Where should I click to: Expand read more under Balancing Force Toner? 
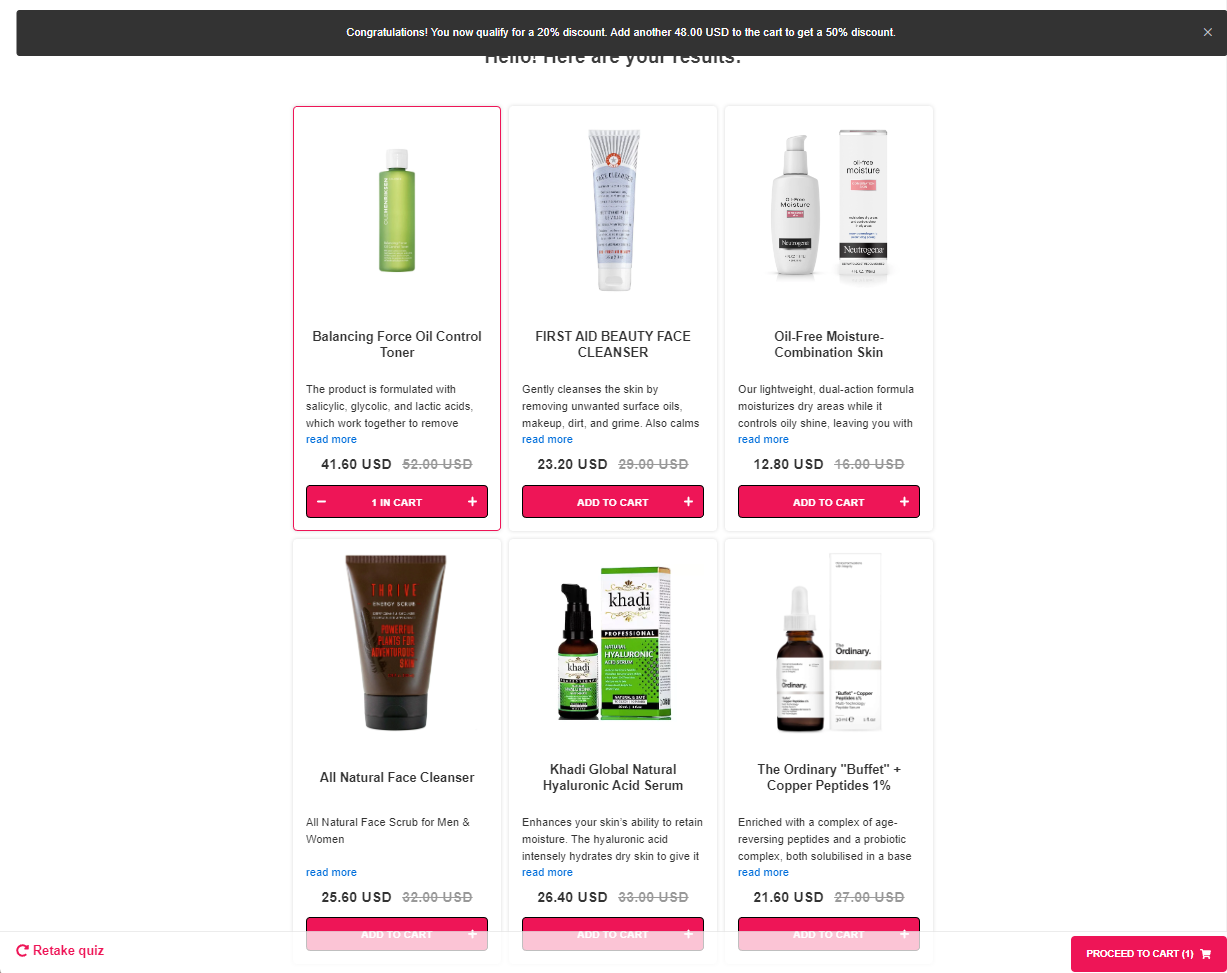pyautogui.click(x=331, y=440)
